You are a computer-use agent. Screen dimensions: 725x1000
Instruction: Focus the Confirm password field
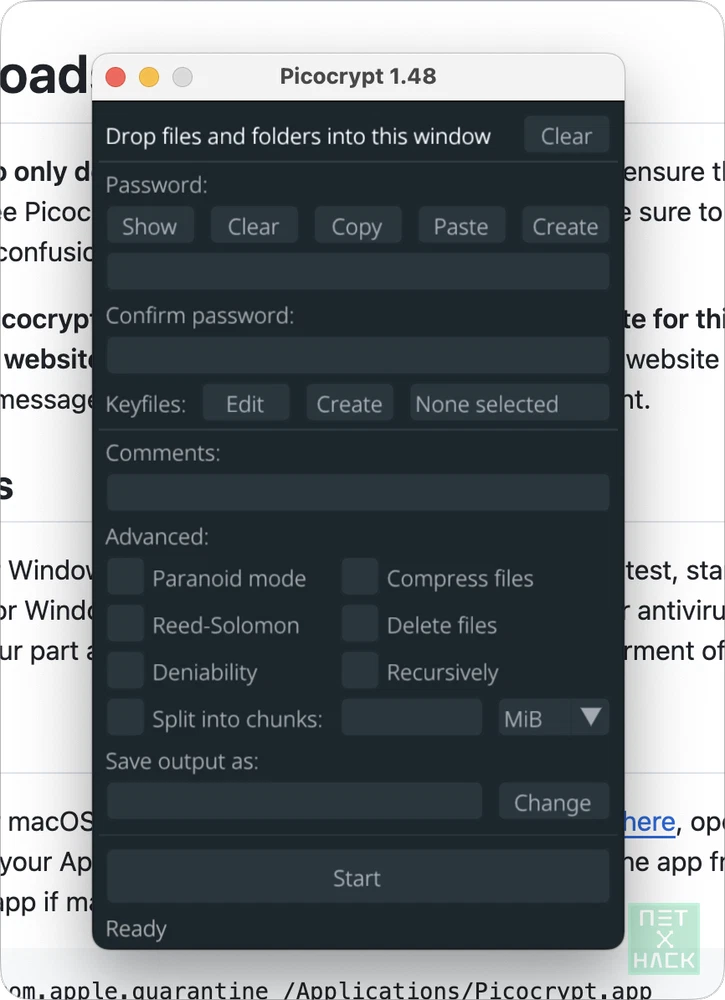tap(358, 355)
